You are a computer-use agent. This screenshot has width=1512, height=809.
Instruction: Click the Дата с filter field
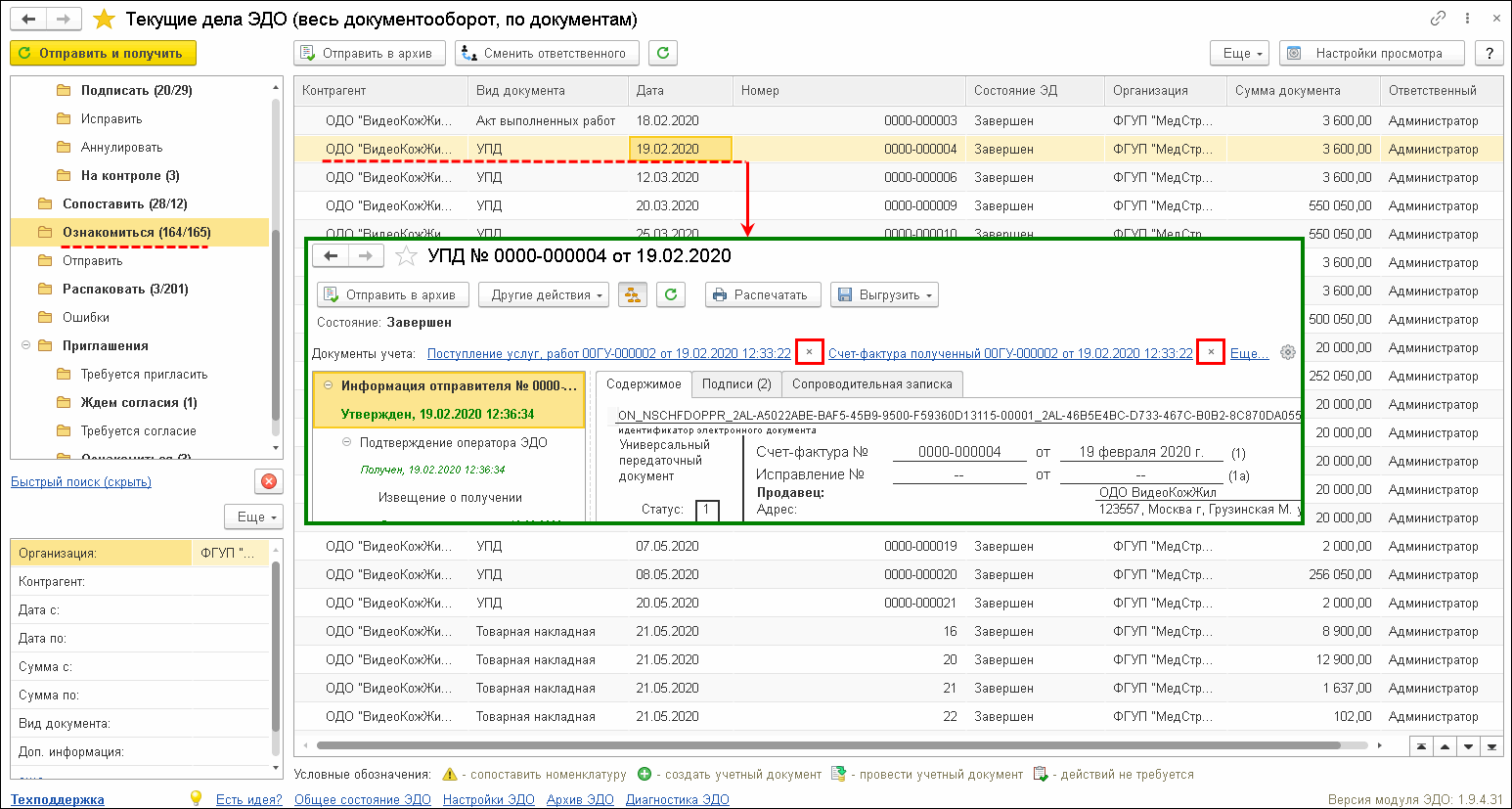point(139,609)
